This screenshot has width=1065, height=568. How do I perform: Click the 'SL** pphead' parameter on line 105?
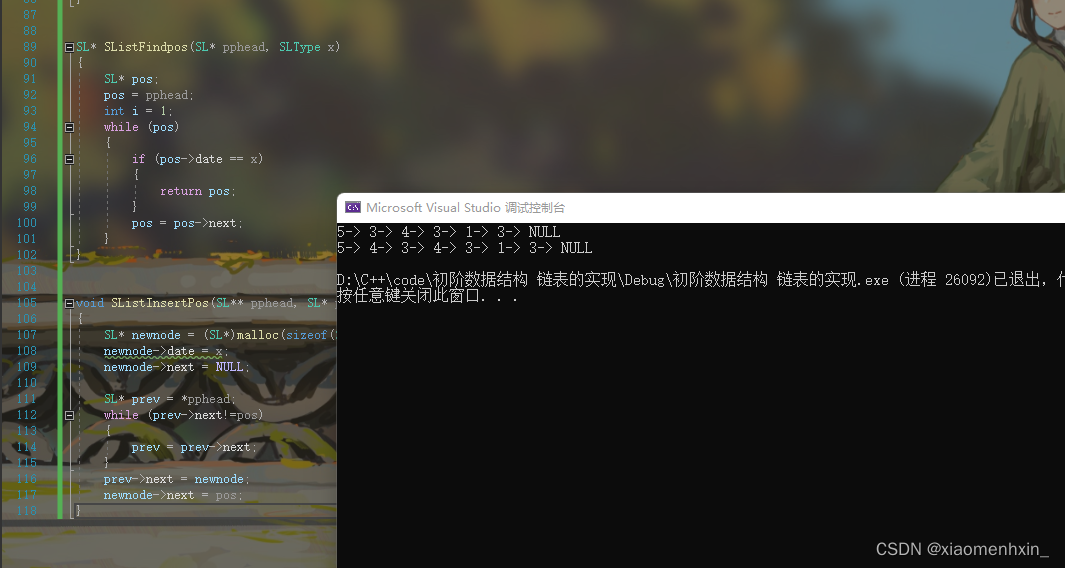tap(255, 303)
